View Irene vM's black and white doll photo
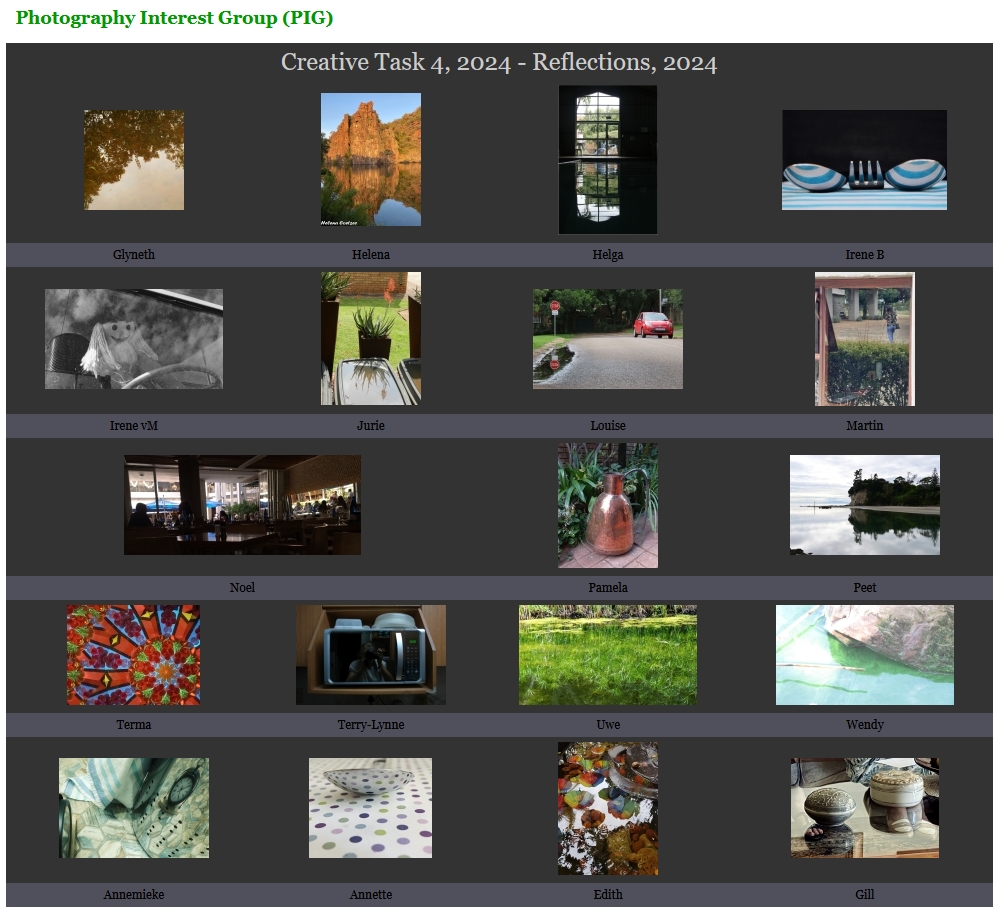The width and height of the screenshot is (998, 913). pos(134,339)
